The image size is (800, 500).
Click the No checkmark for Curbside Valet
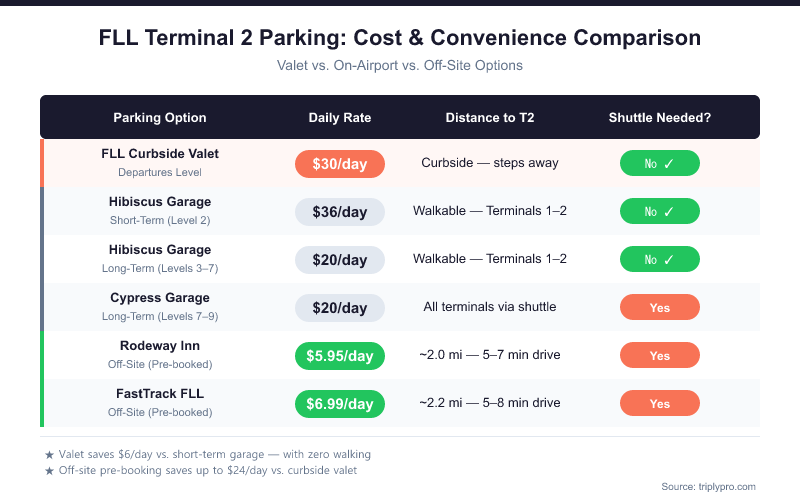659,163
